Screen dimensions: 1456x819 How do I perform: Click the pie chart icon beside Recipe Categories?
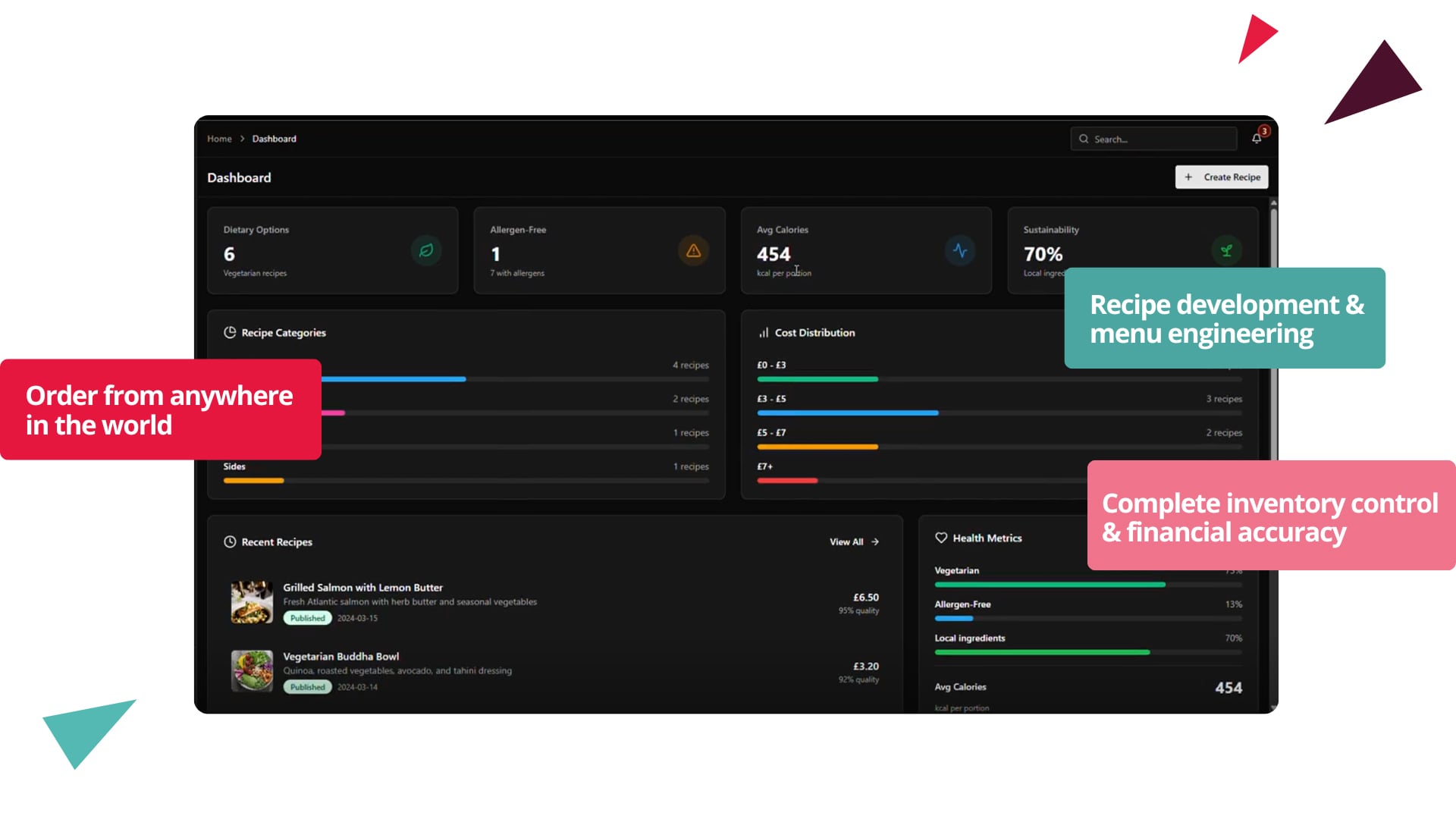[229, 331]
